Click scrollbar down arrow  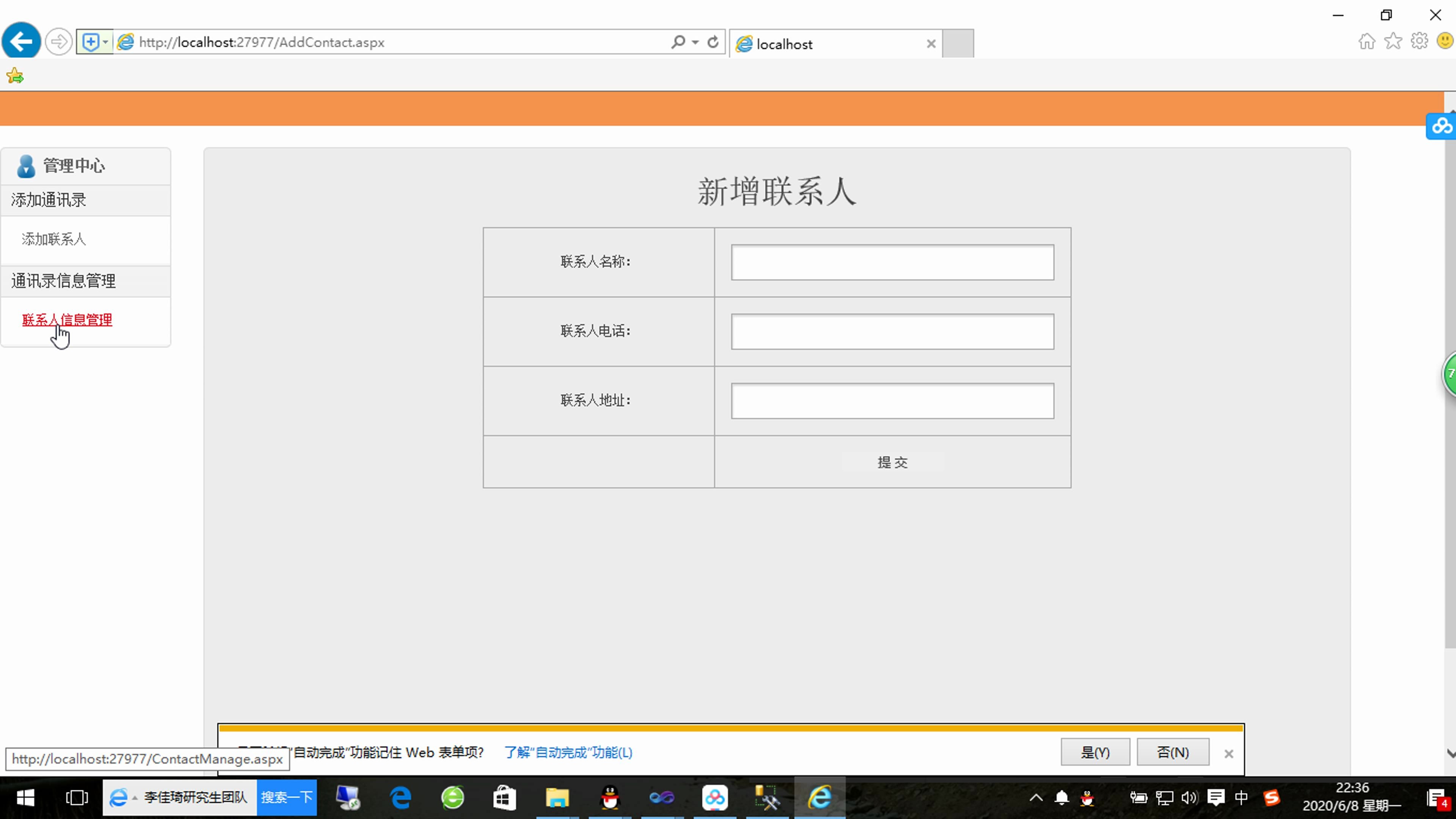click(x=1450, y=753)
